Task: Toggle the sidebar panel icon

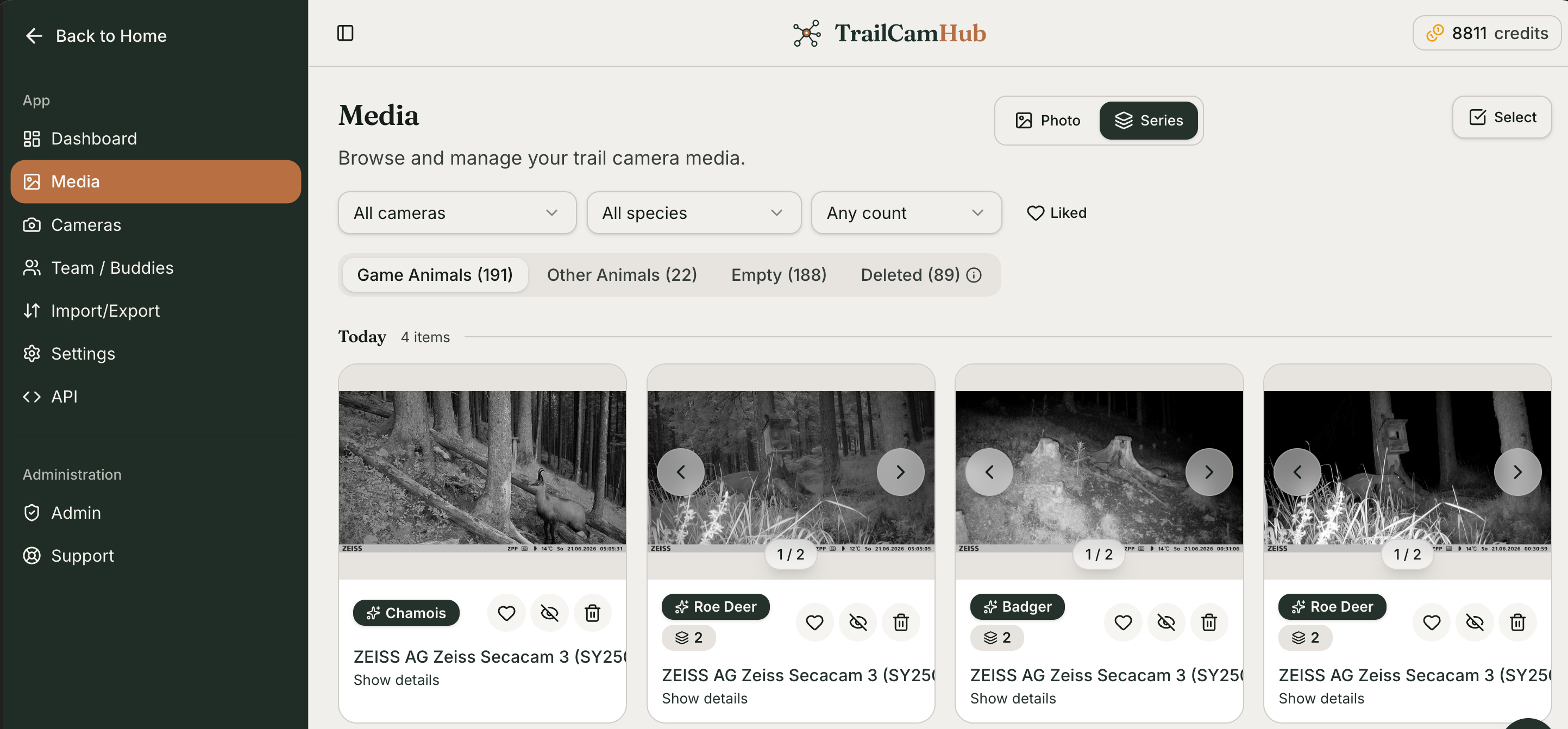Action: [345, 33]
